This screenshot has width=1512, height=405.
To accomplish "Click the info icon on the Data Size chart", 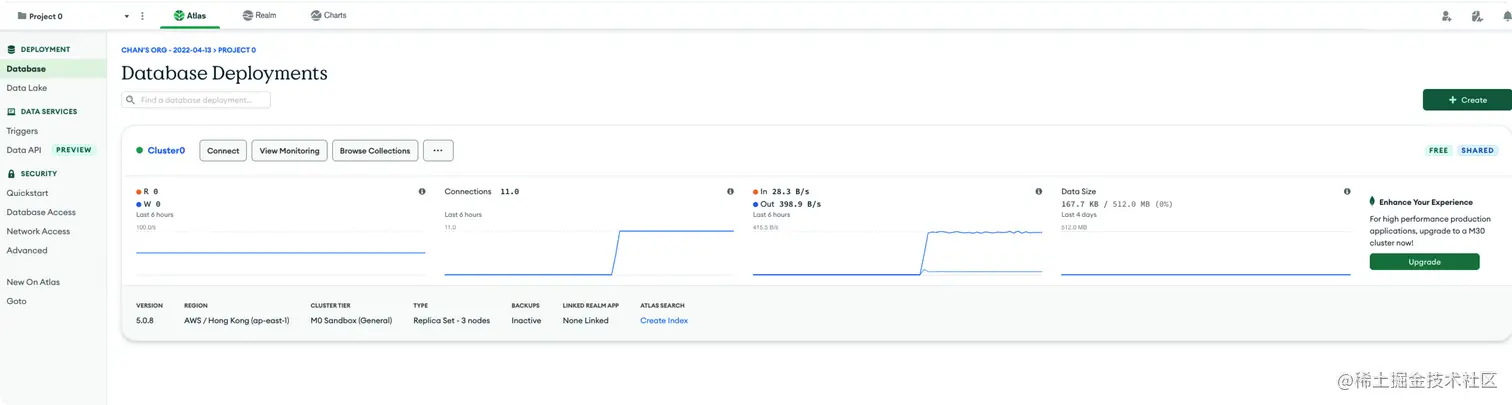I will click(x=1347, y=191).
